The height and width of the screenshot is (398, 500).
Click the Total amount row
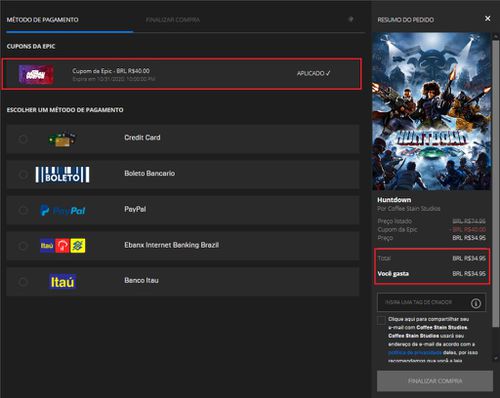[432, 258]
